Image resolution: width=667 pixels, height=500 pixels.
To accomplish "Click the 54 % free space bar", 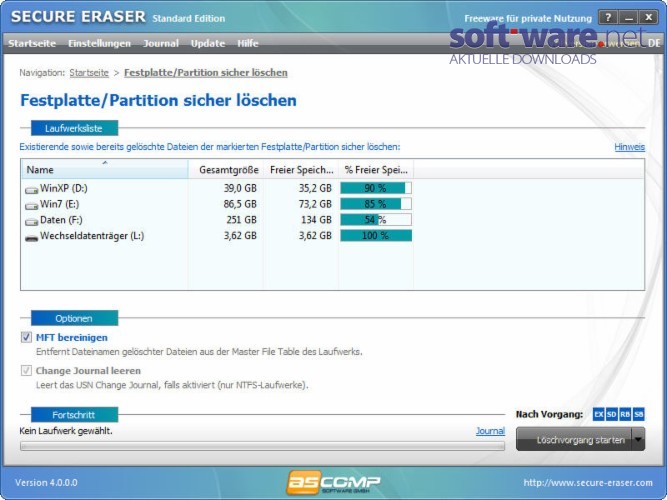I will pyautogui.click(x=376, y=220).
